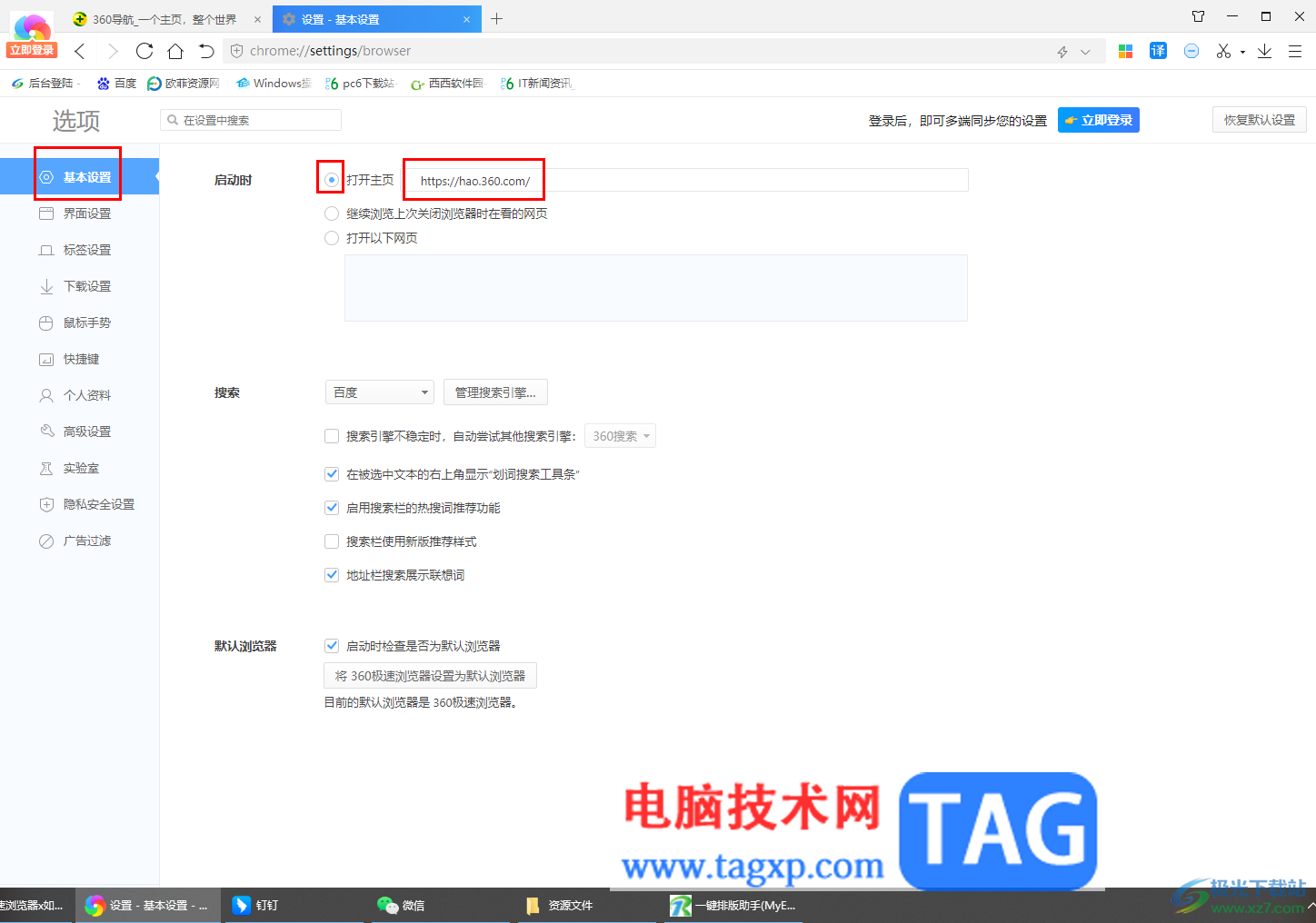The image size is (1316, 923).
Task: Click the 管理搜索引擎 button
Action: (495, 392)
